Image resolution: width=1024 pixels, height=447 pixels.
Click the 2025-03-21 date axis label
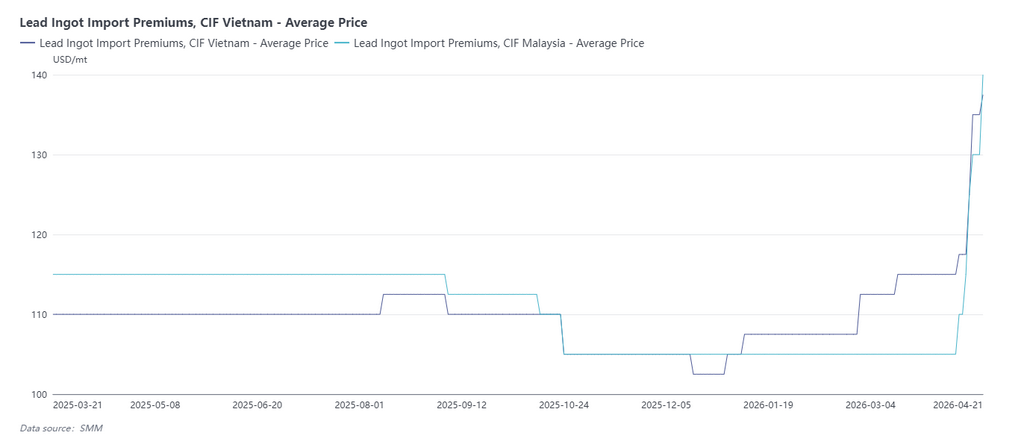tap(77, 406)
